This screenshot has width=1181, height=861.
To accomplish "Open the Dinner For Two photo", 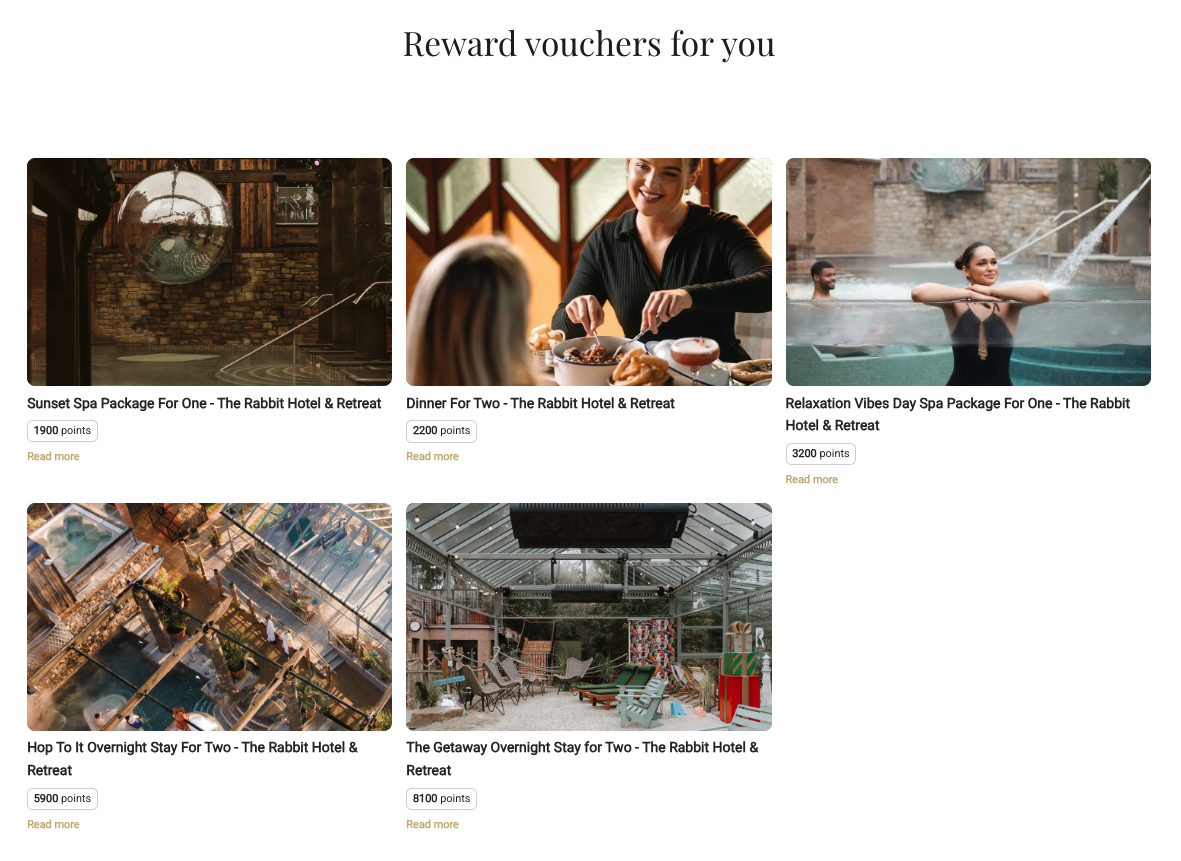I will tap(589, 272).
